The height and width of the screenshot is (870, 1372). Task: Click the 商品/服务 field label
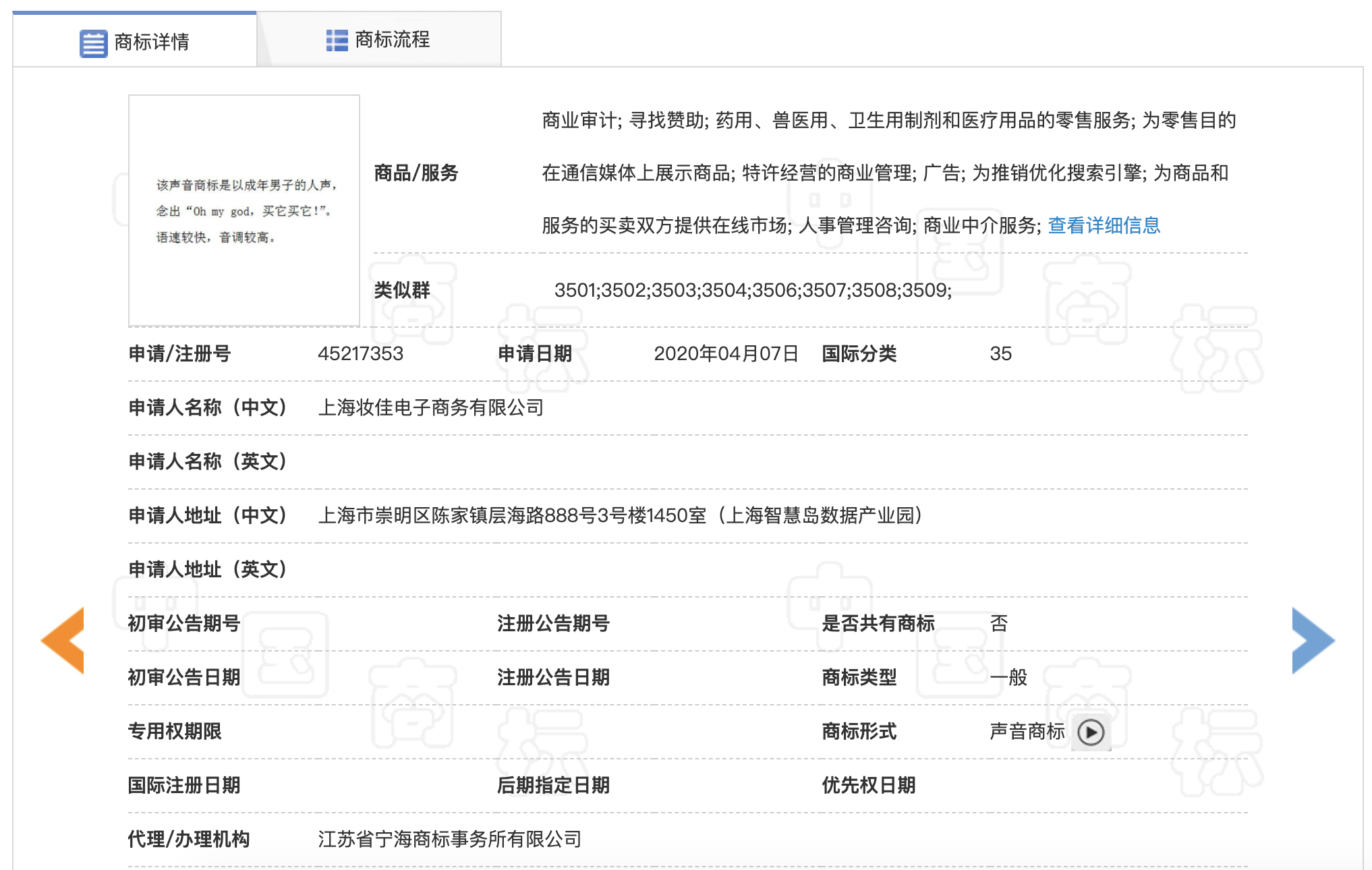[416, 173]
